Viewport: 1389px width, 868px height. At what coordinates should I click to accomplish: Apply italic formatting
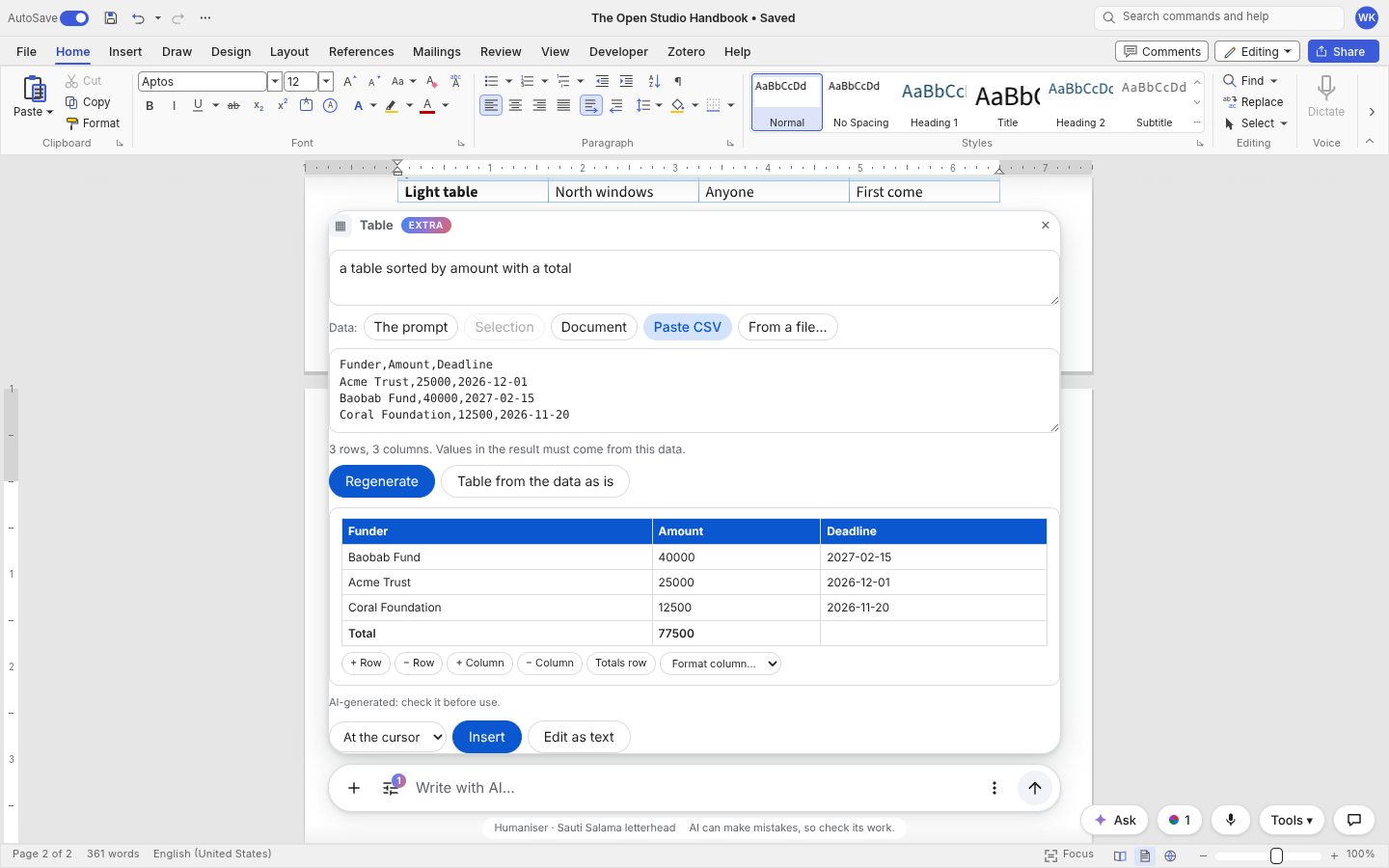174,106
